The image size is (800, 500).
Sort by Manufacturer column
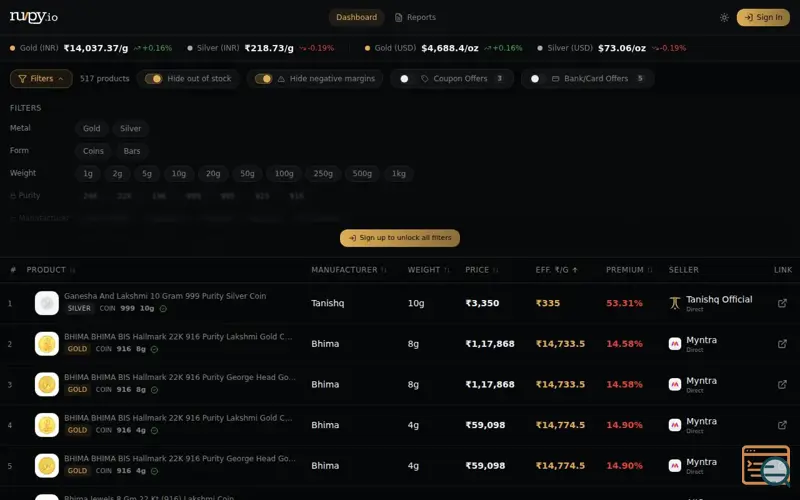click(x=349, y=270)
